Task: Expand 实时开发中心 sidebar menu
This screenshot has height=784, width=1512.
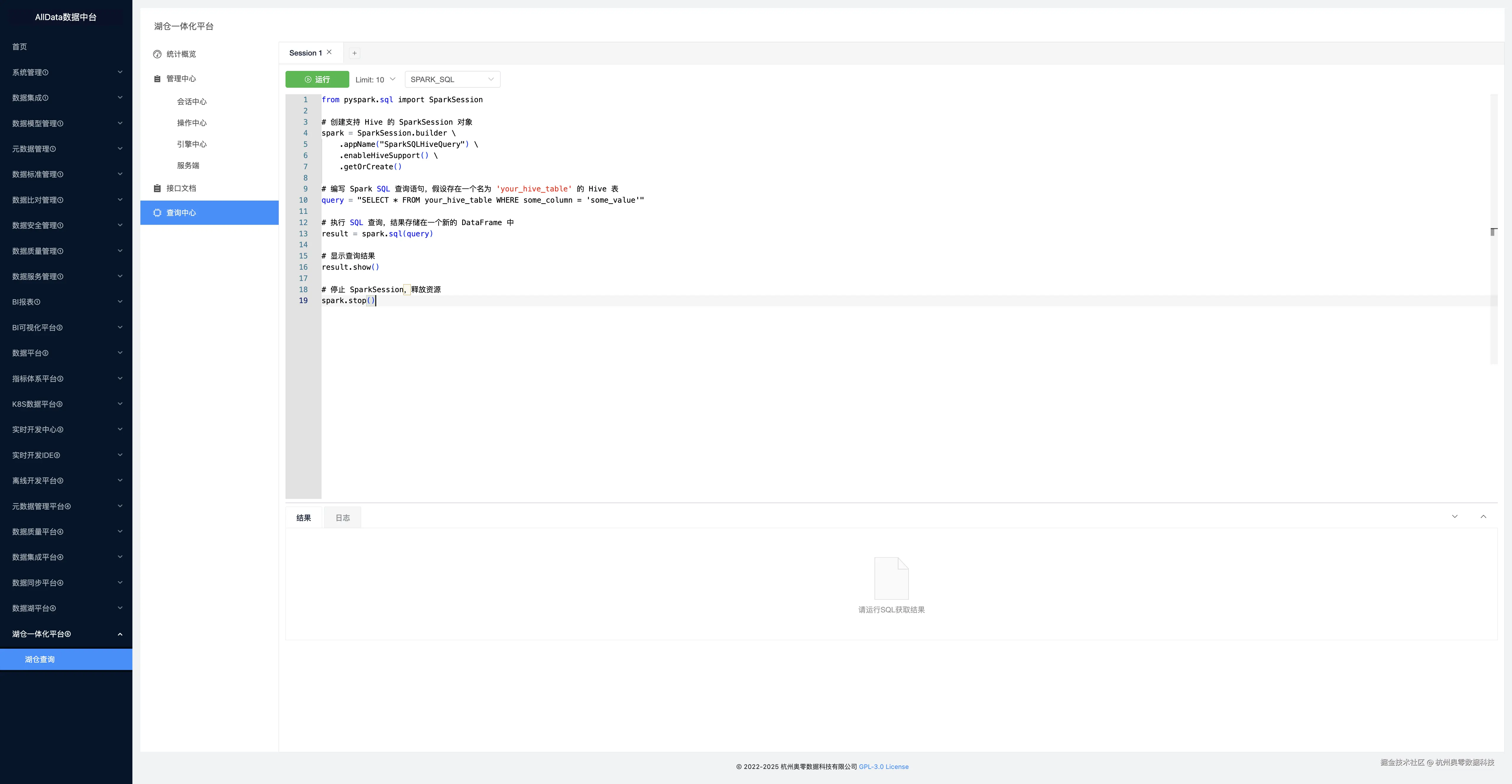Action: (66, 430)
